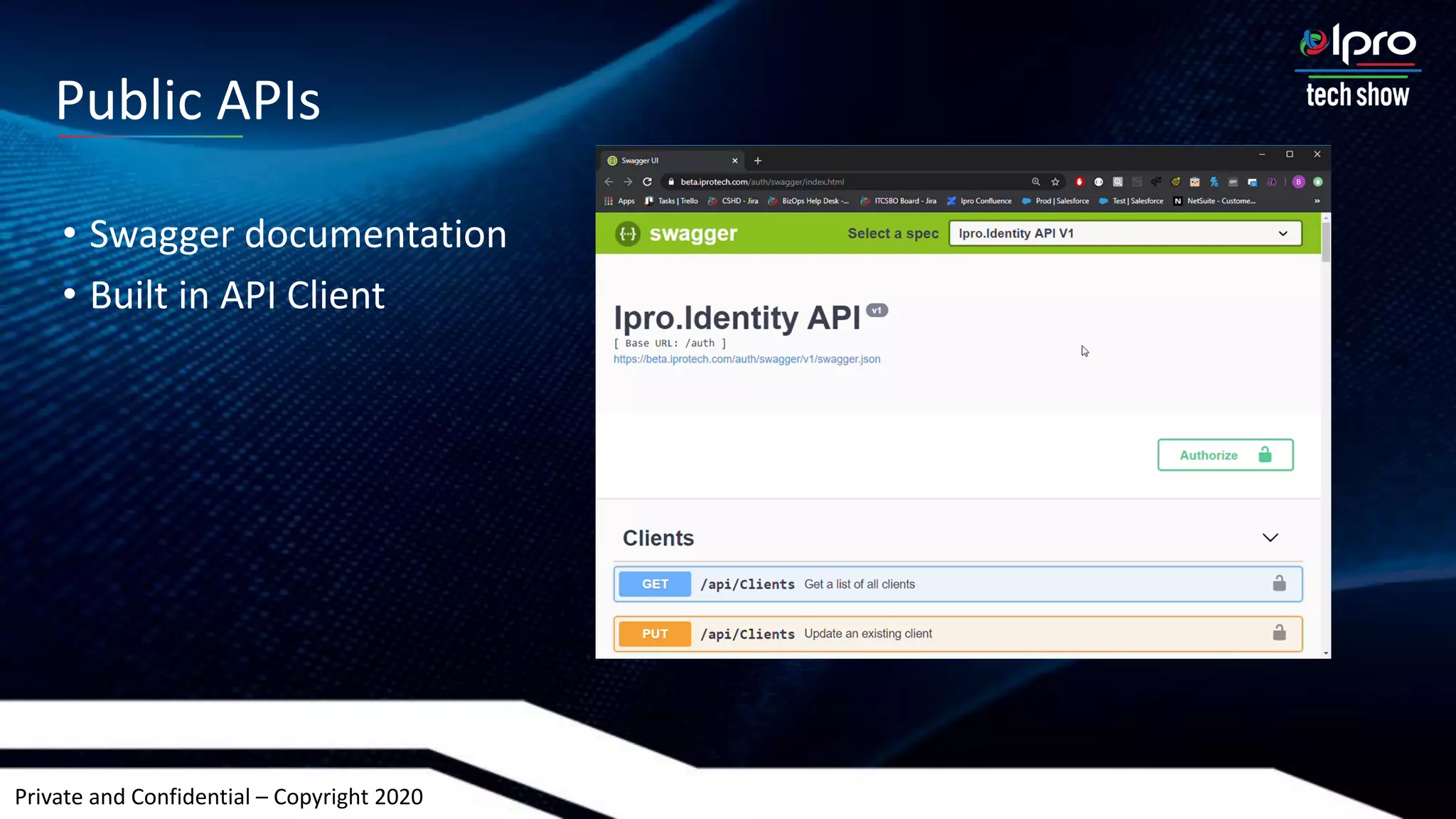Click the address bar URL field
The width and height of the screenshot is (1456, 819).
coord(853,182)
